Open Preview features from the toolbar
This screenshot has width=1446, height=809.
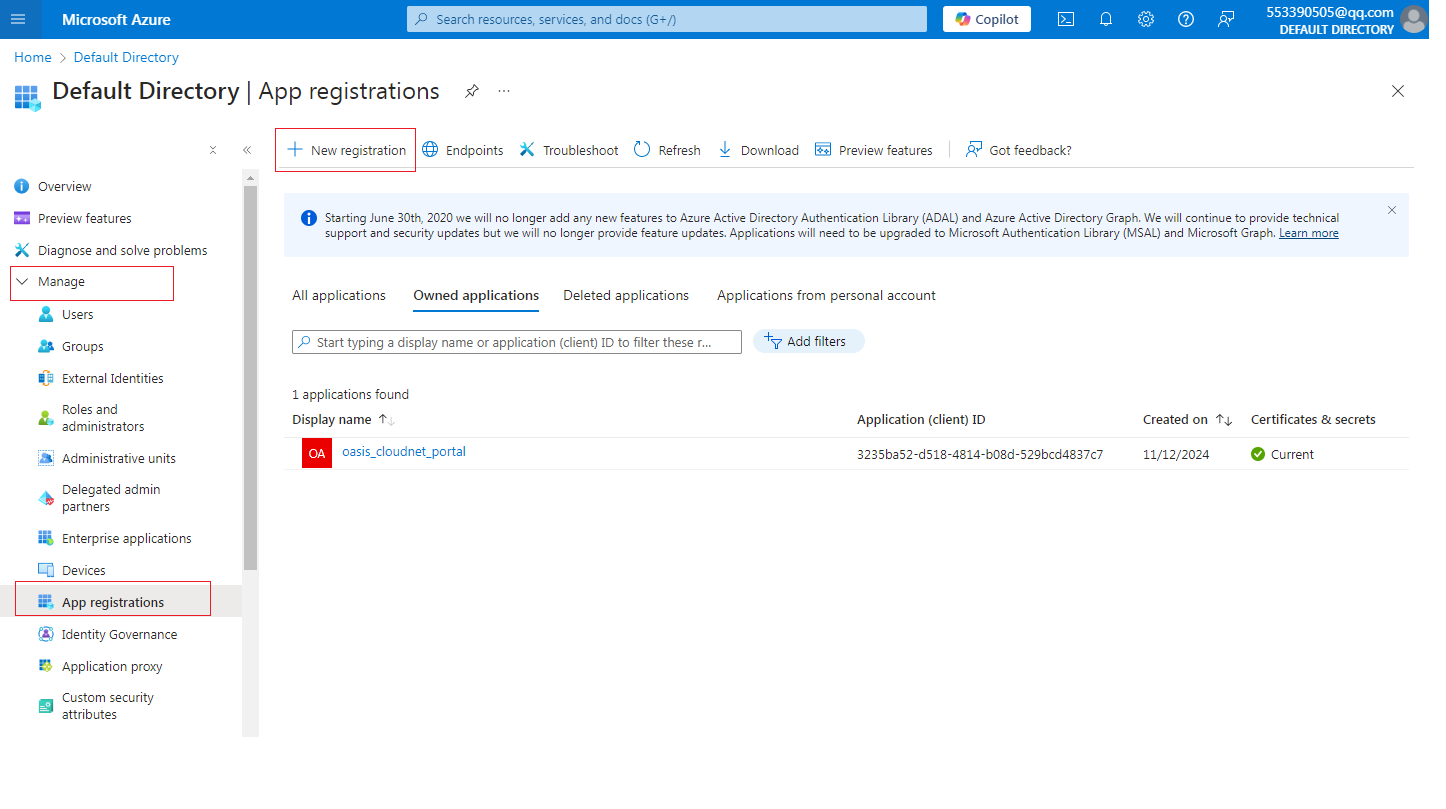click(874, 150)
